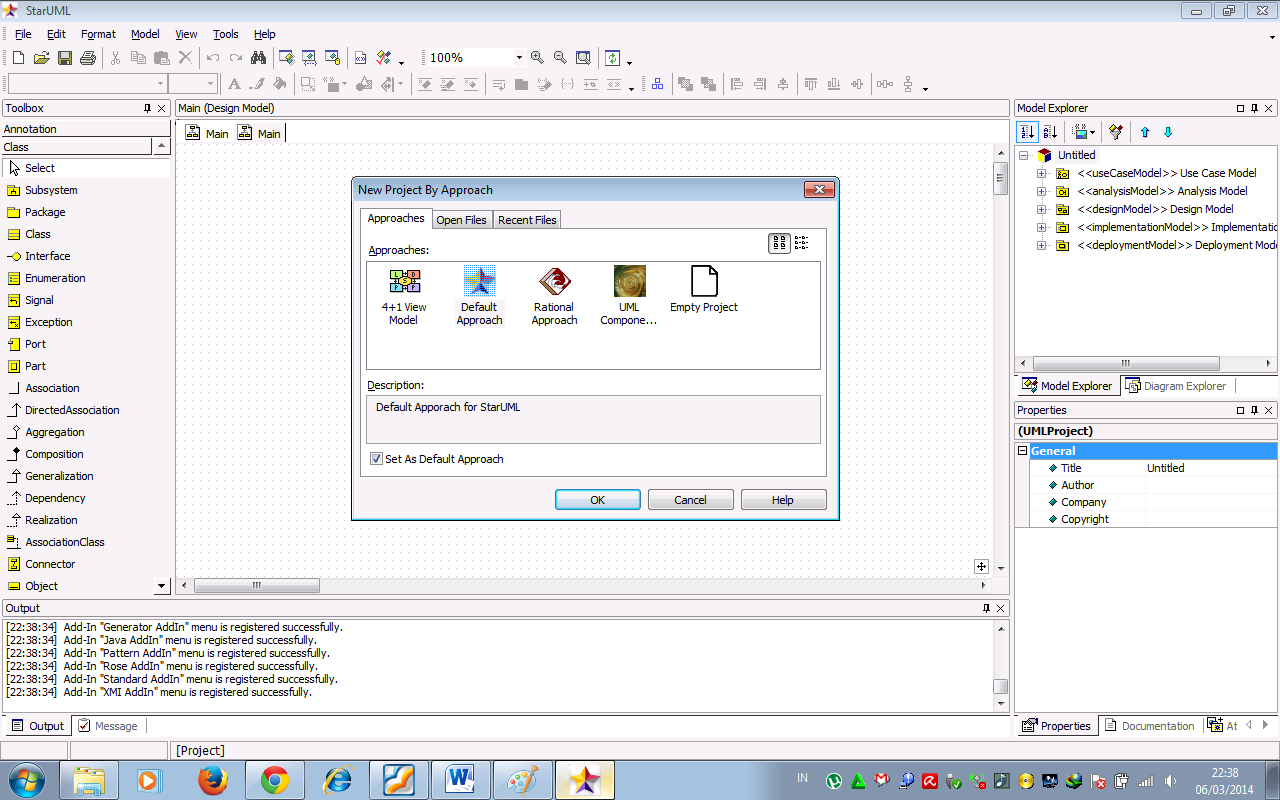Screen dimensions: 1280x800
Task: Click the Print icon in toolbar
Action: point(87,58)
